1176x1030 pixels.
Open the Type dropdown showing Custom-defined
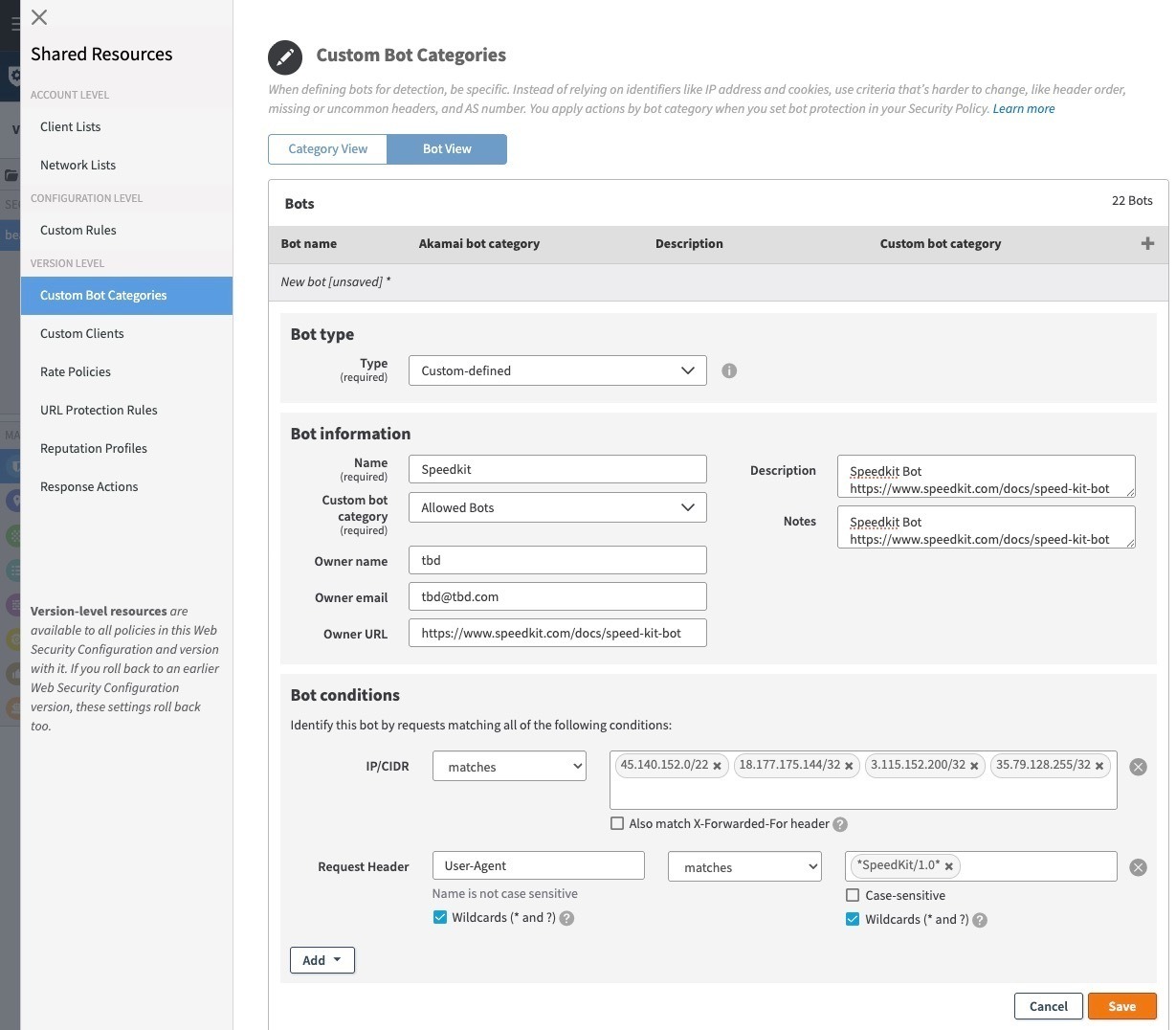click(x=557, y=370)
